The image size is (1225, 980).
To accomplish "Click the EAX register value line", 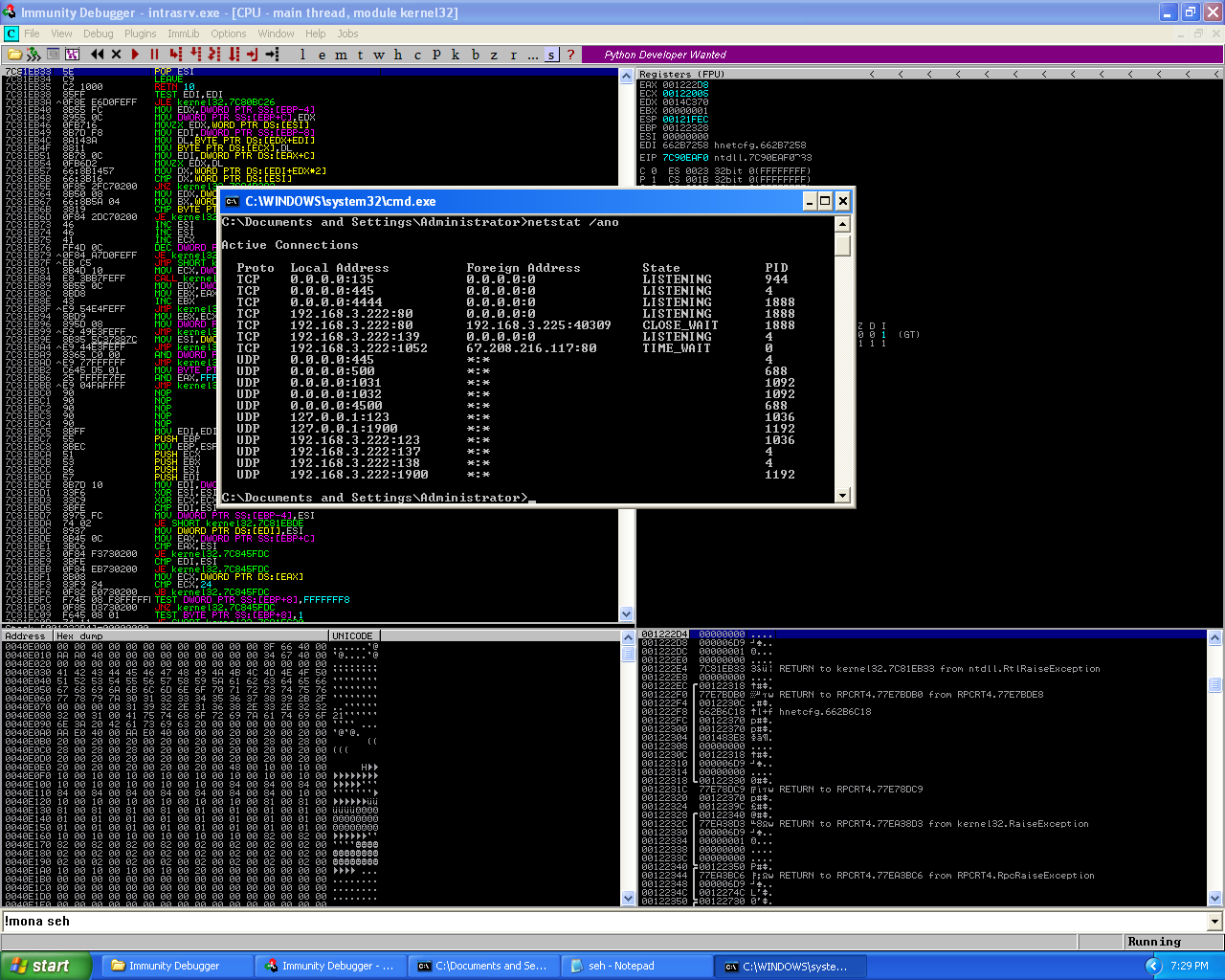I will pyautogui.click(x=674, y=85).
